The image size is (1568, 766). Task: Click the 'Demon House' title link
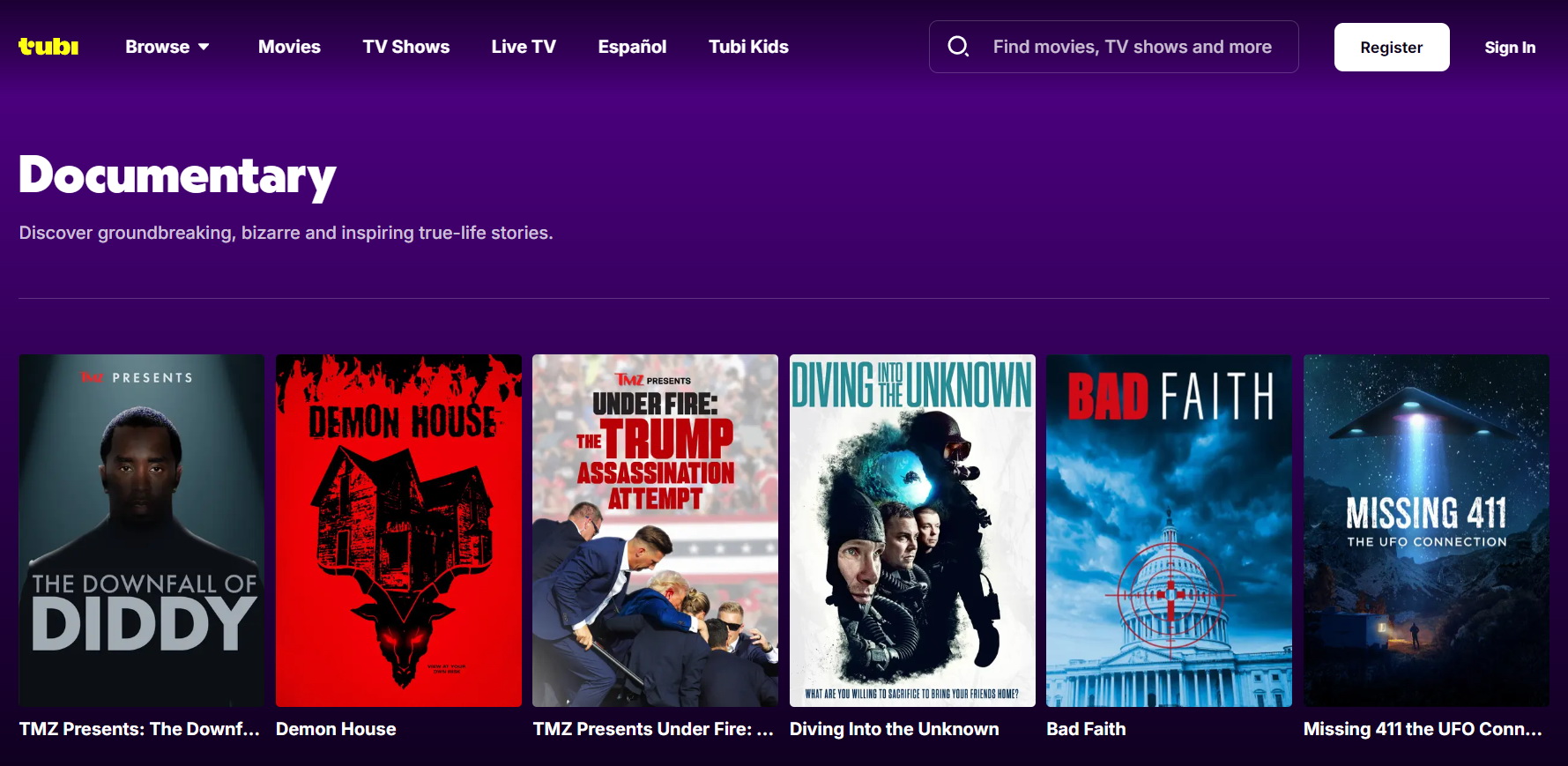[336, 729]
